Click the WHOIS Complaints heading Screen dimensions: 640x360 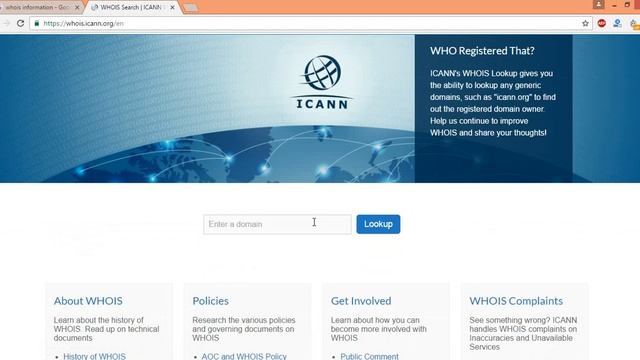point(516,301)
